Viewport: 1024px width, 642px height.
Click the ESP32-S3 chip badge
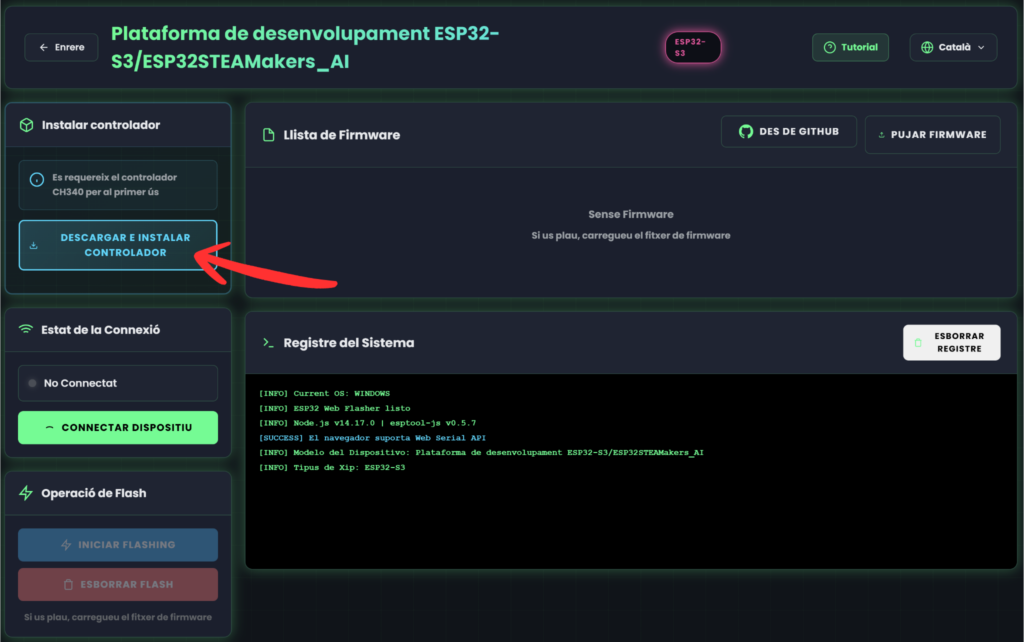click(x=693, y=47)
